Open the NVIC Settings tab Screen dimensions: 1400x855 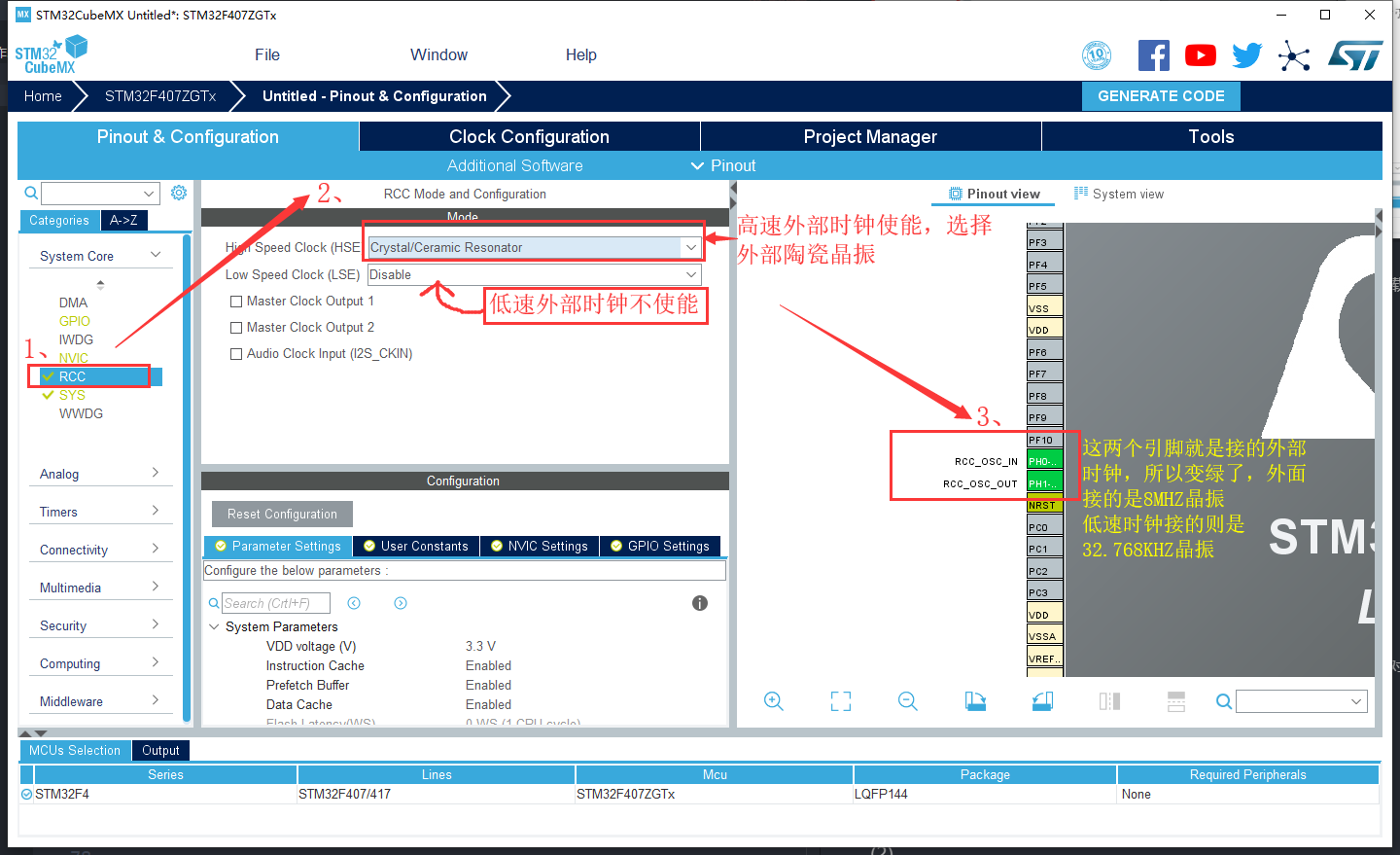pyautogui.click(x=540, y=547)
